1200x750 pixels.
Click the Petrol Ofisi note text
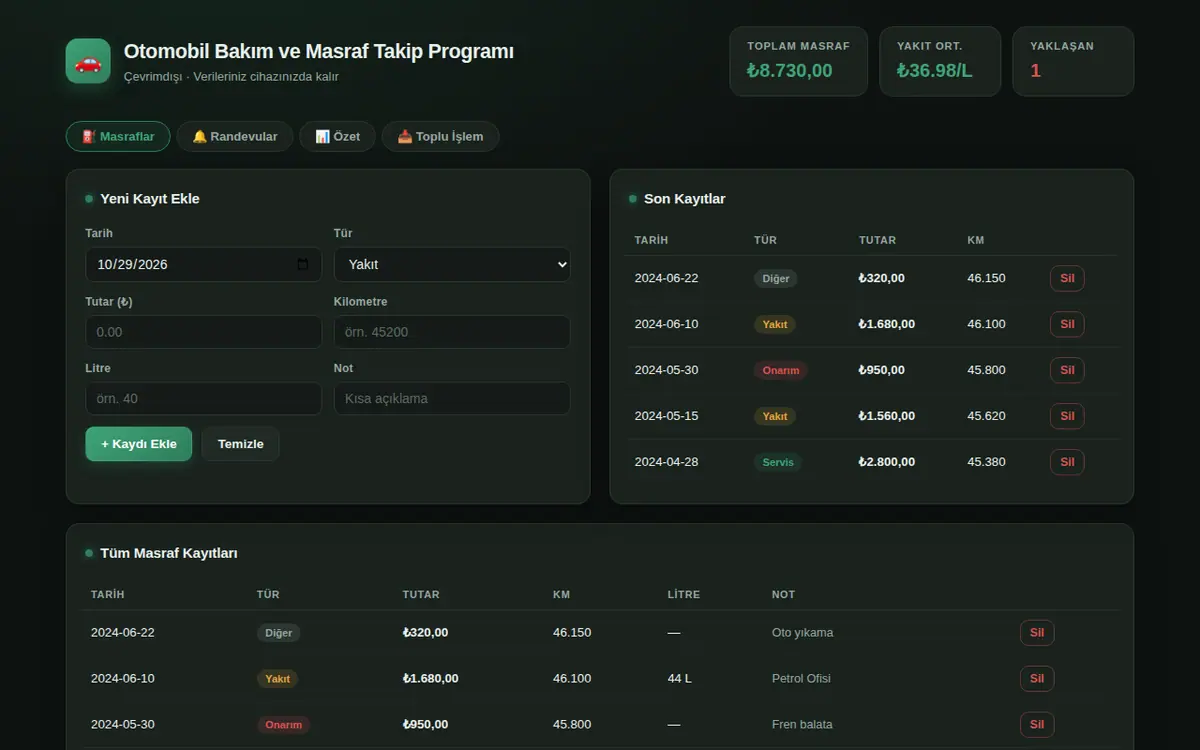click(x=802, y=679)
